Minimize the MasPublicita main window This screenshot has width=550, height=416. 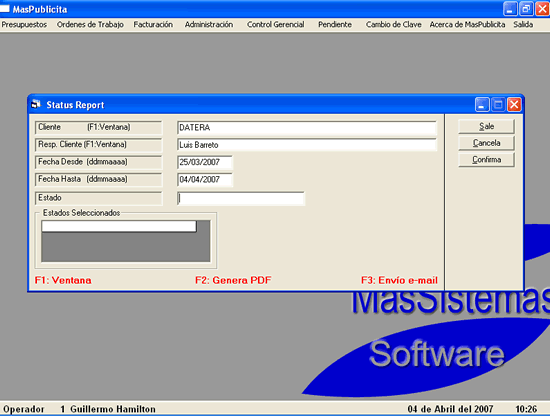coord(510,9)
